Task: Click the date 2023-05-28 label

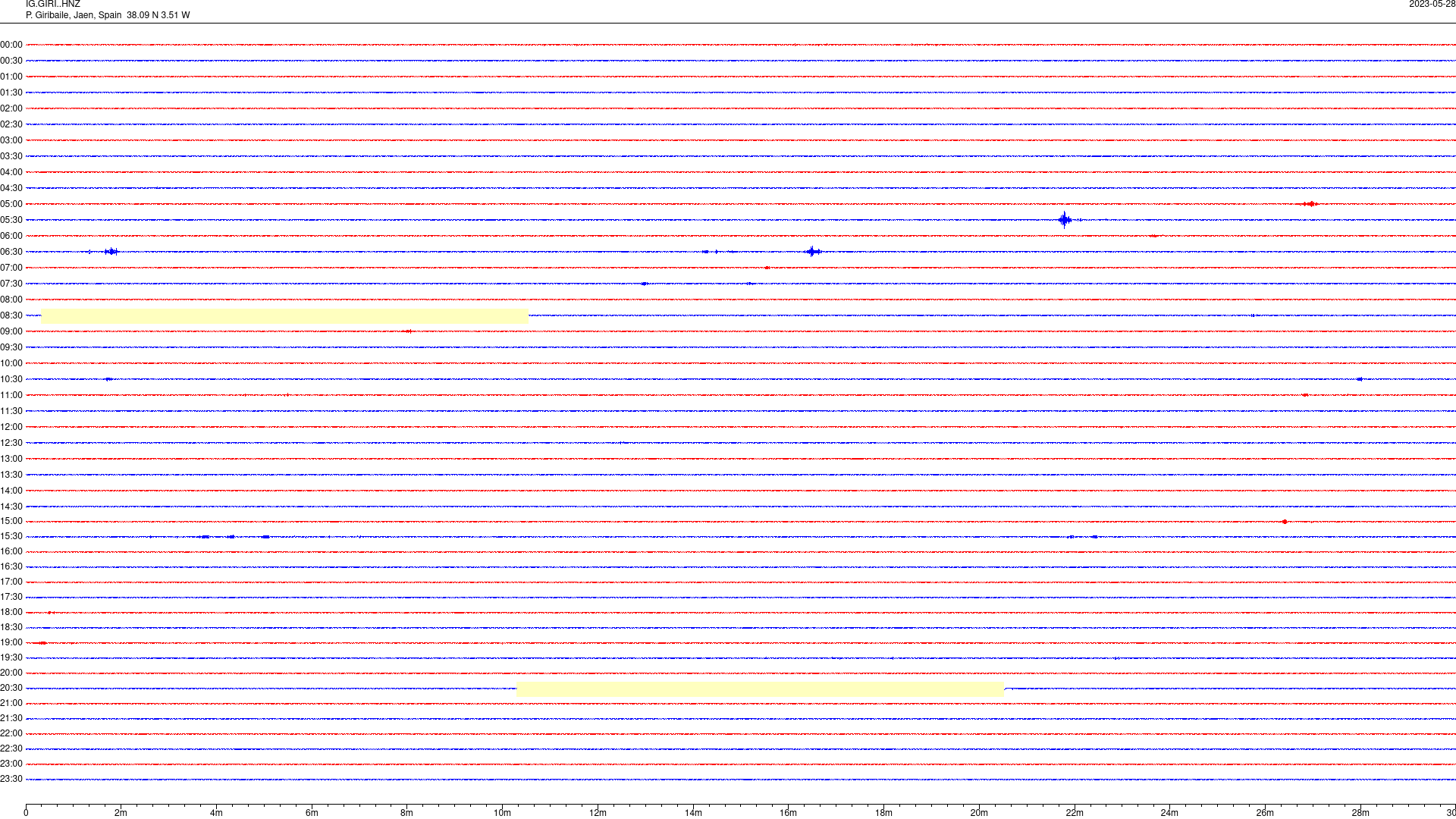Action: click(1432, 5)
